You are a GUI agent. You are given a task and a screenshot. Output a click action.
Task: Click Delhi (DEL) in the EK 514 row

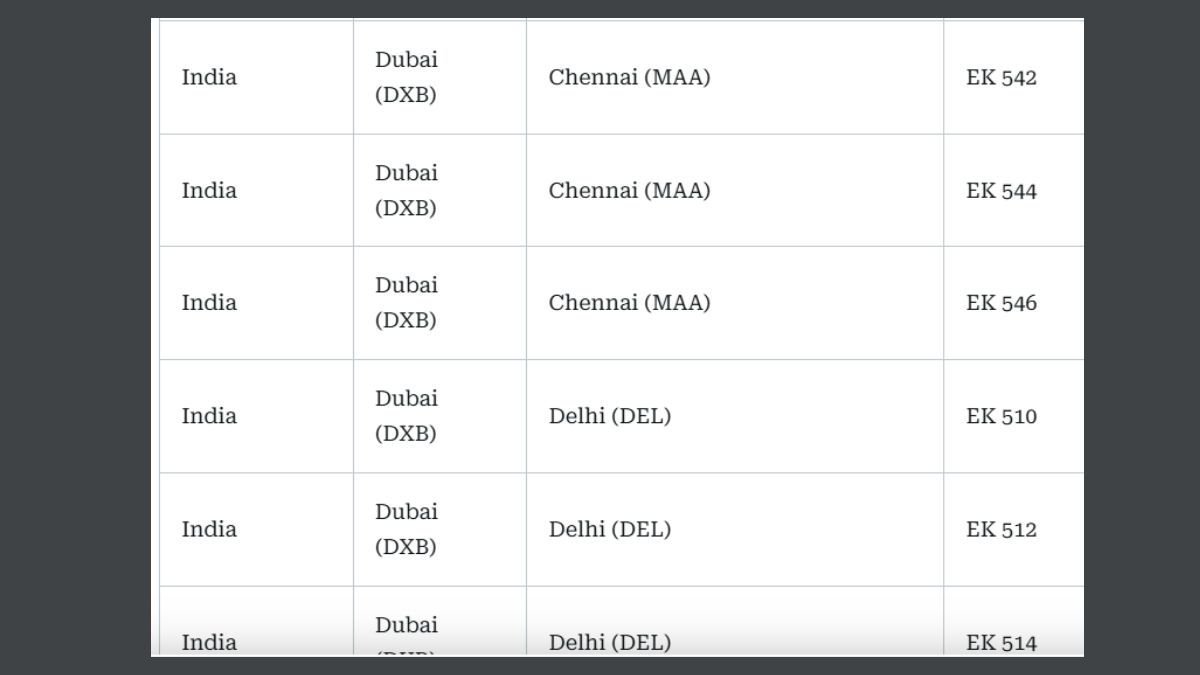tap(610, 643)
